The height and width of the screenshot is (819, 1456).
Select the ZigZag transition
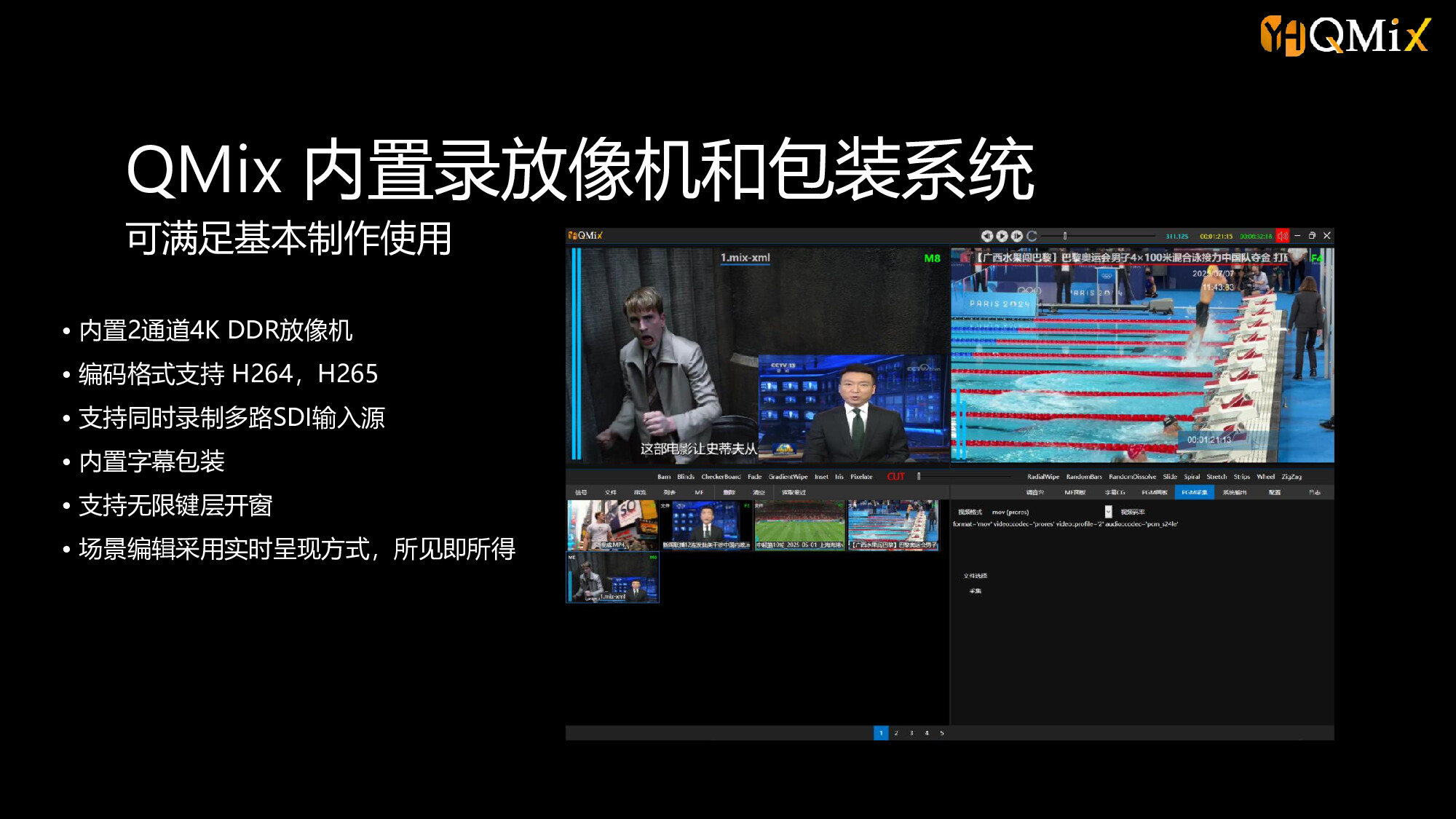click(x=1291, y=477)
